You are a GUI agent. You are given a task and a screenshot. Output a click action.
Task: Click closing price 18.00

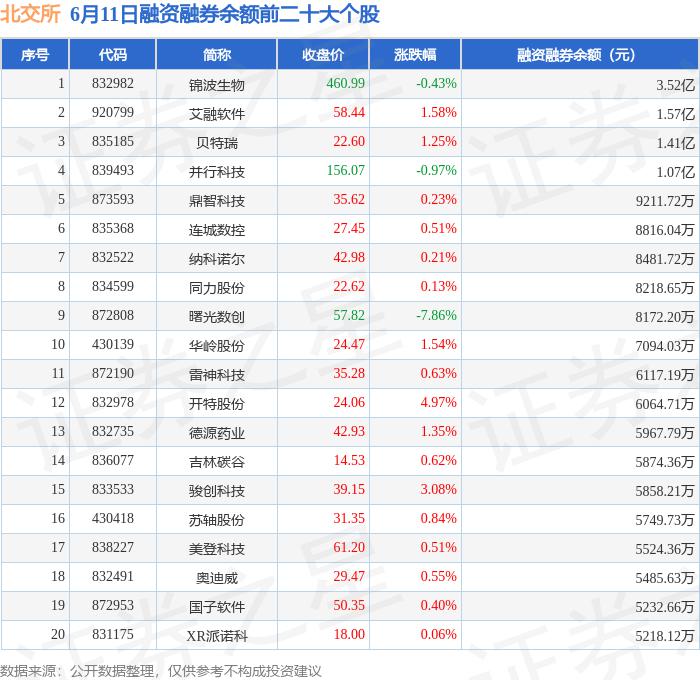[x=349, y=635]
